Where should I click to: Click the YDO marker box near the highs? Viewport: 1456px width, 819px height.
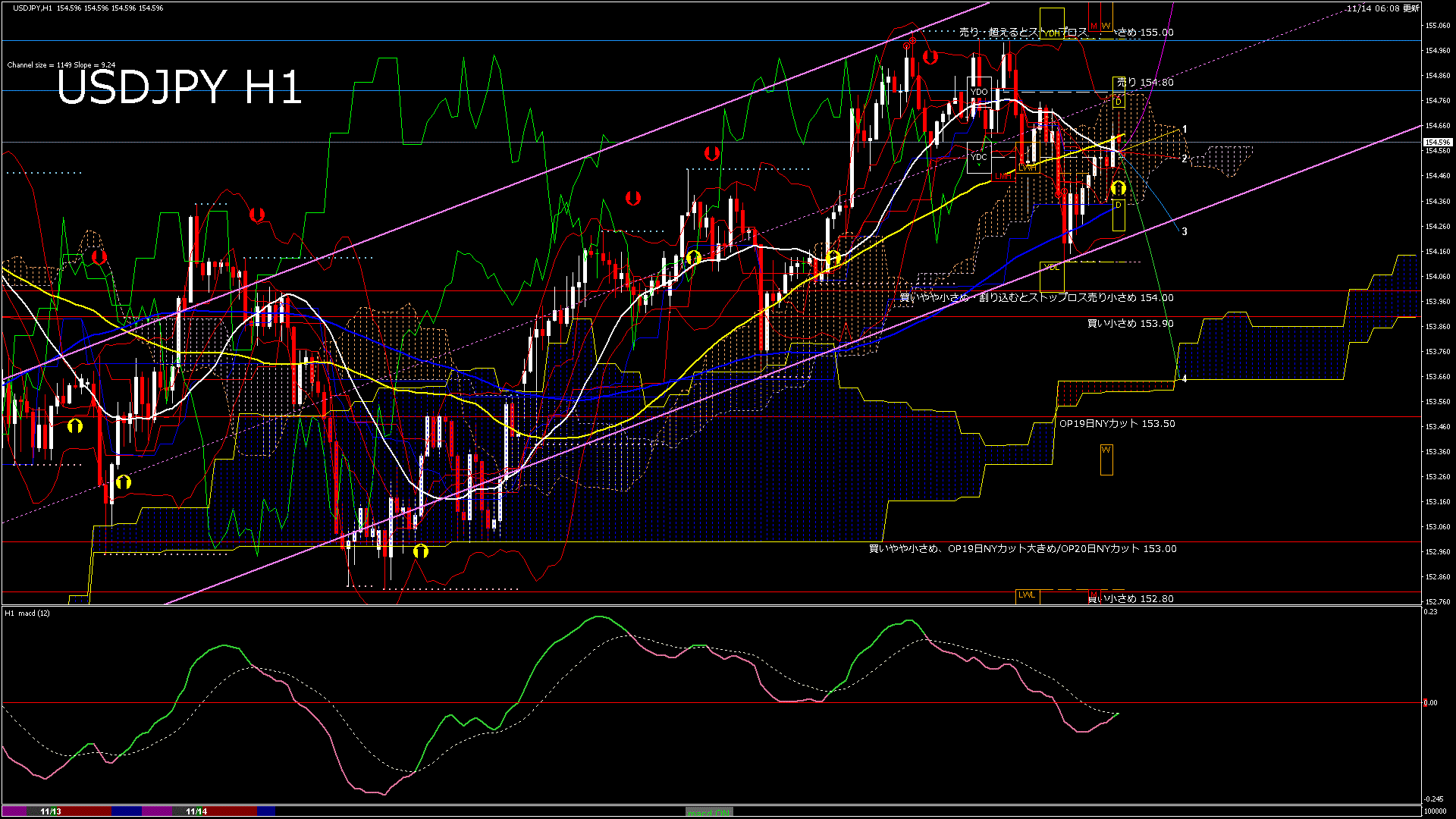978,92
